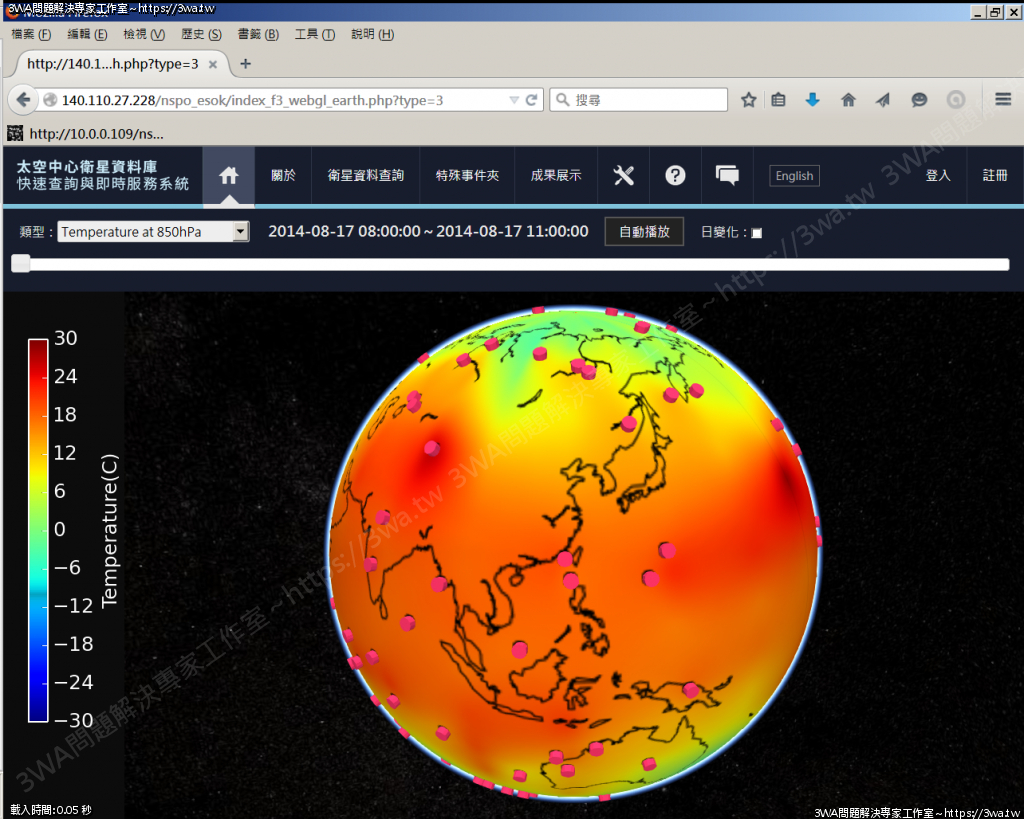Click the timeline slider handle
The height and width of the screenshot is (819, 1024).
pyautogui.click(x=20, y=264)
